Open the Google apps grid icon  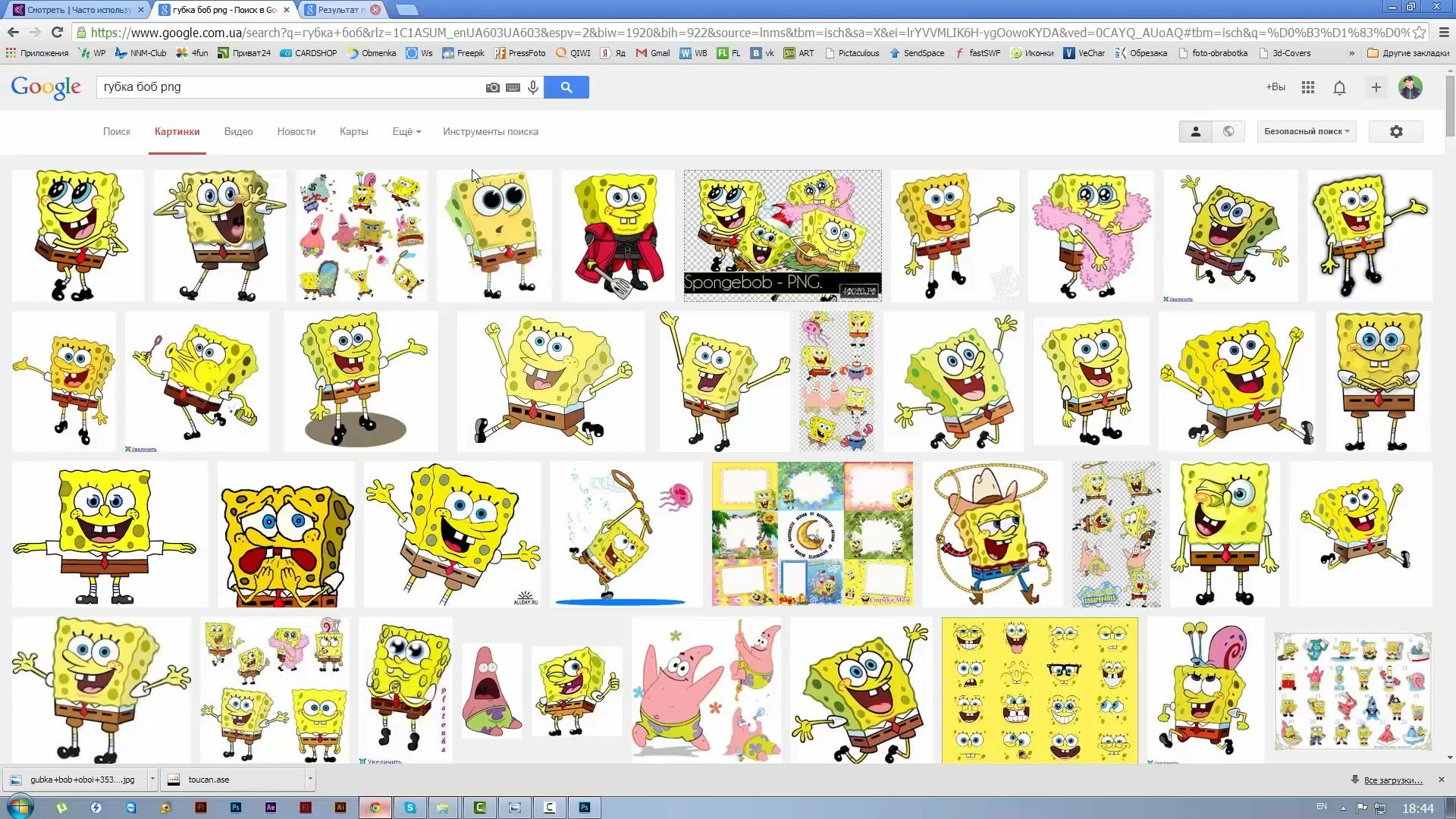point(1308,87)
